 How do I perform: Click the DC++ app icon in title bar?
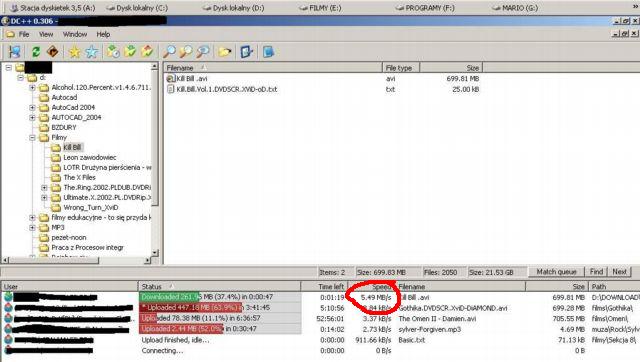point(5,21)
